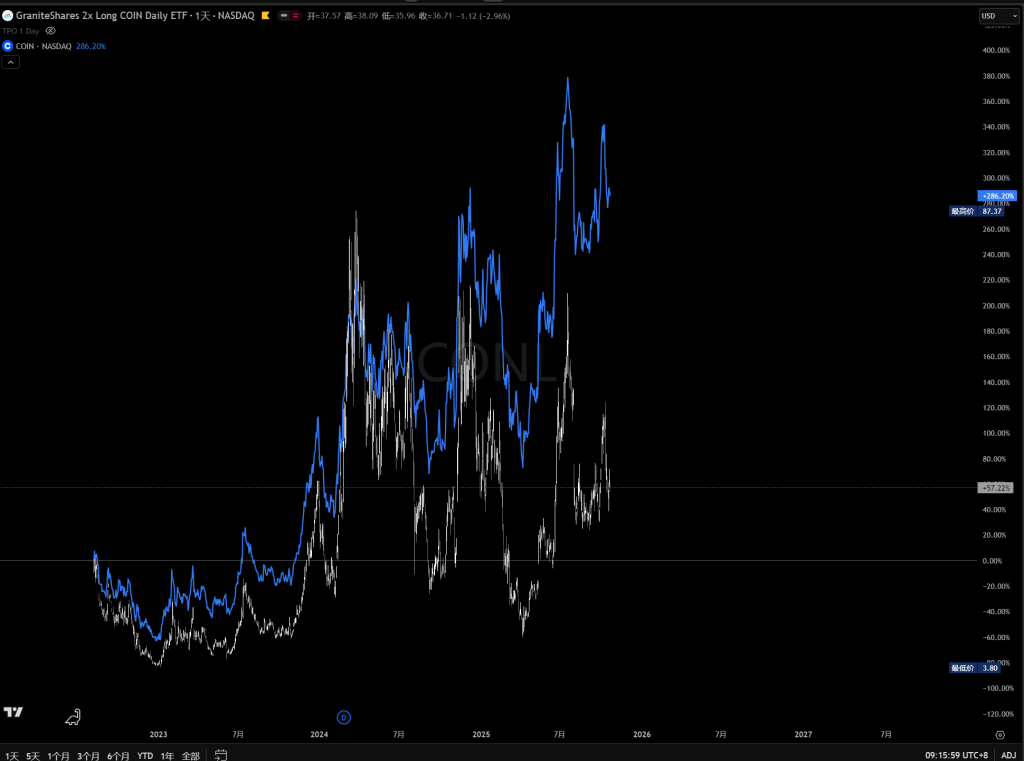Select the YTD time range
The image size is (1024, 761).
(x=145, y=755)
